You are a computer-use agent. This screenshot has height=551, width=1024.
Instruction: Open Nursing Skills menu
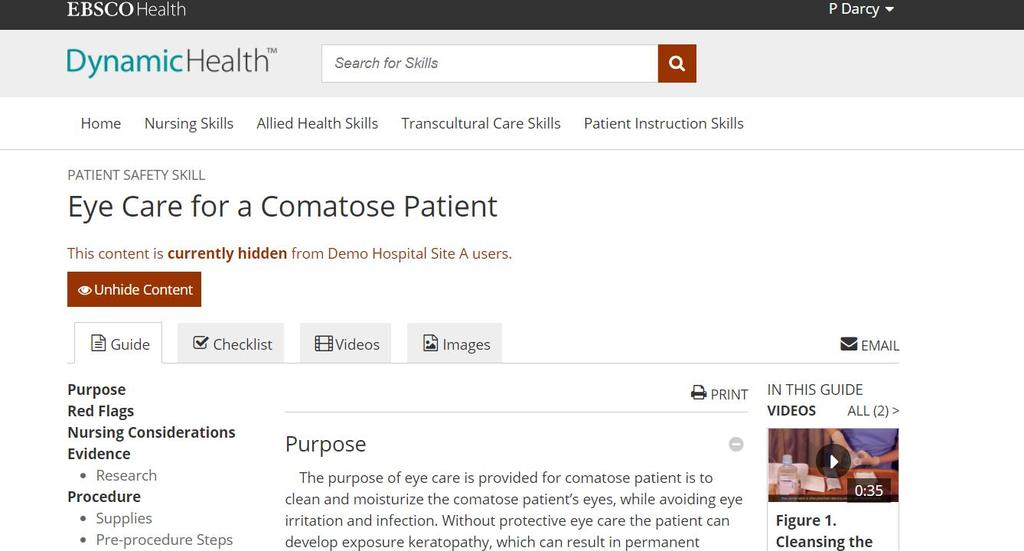189,123
